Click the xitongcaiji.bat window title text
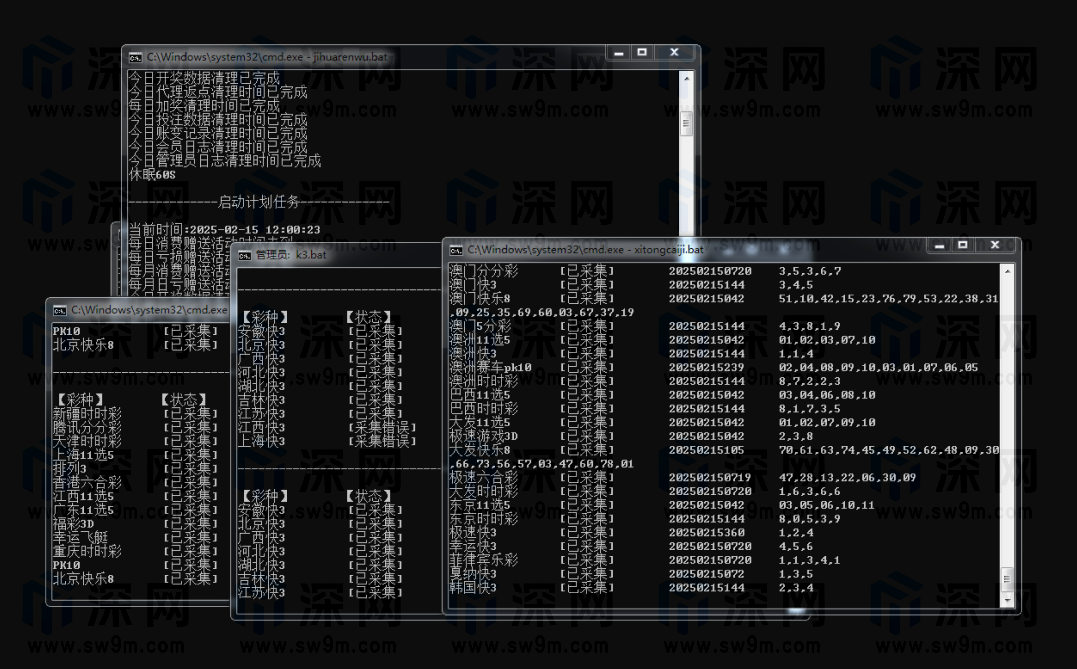Viewport: 1077px width, 669px height. pyautogui.click(x=585, y=249)
